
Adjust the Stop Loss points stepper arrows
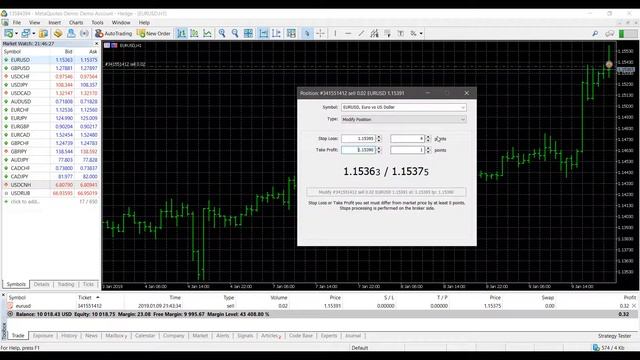[428, 139]
